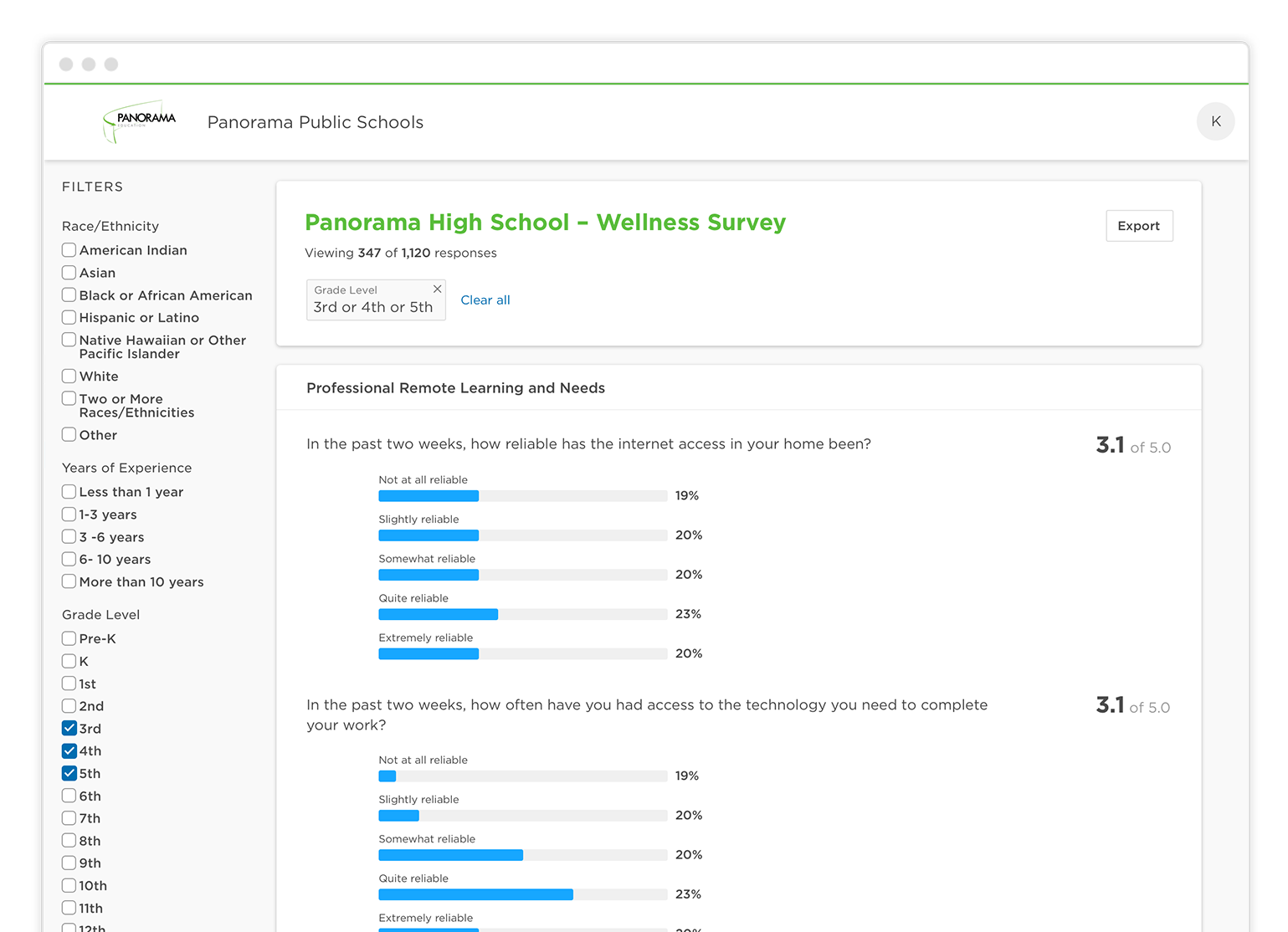The image size is (1288, 932).
Task: Check Native Hawaiian or Other Pacific Islander
Action: 69,340
